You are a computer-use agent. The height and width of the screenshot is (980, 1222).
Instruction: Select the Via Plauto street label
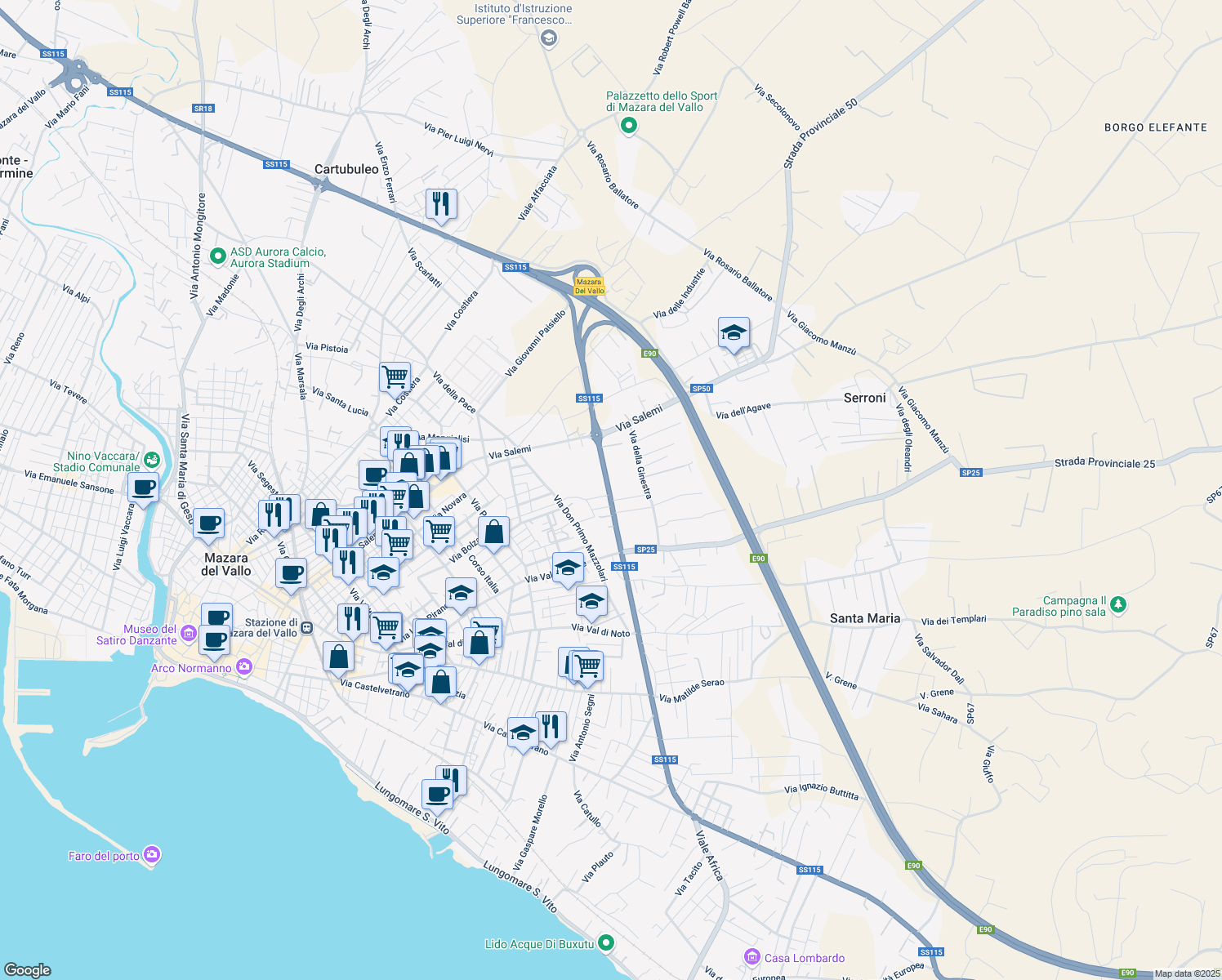tap(598, 866)
